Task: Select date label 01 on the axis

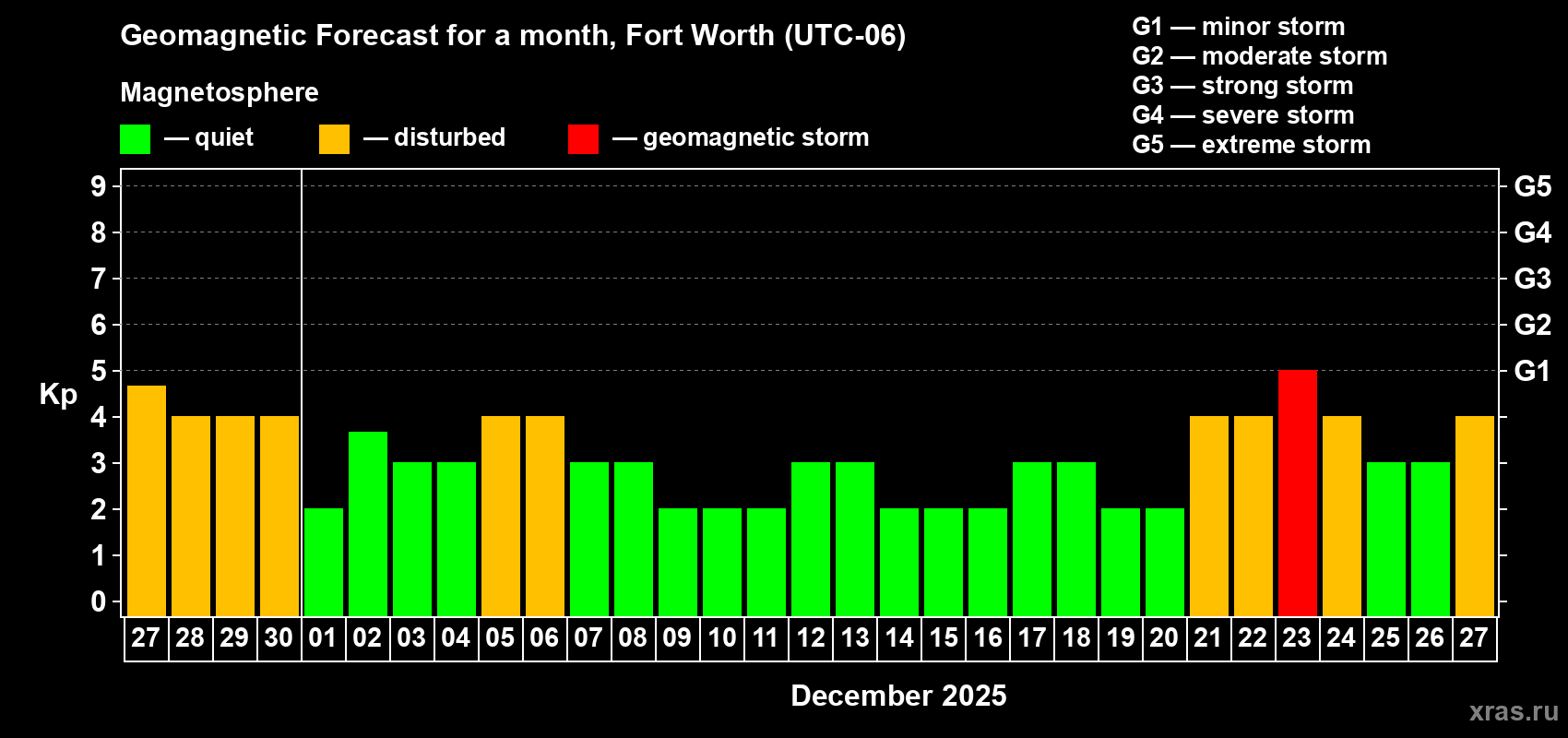Action: click(323, 638)
